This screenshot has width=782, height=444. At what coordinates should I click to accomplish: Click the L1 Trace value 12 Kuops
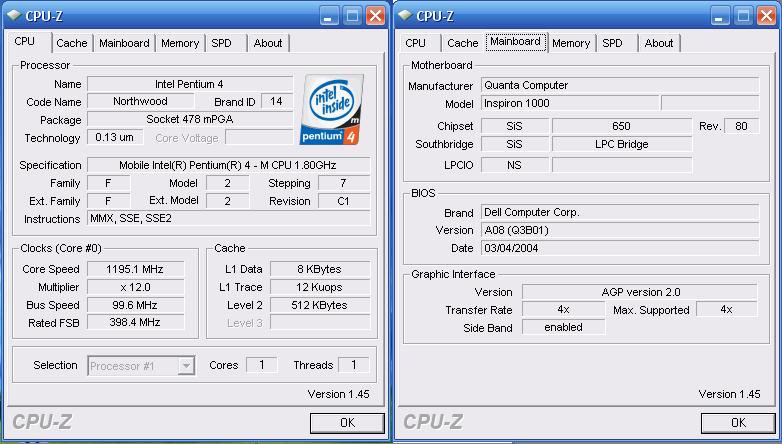[x=320, y=287]
